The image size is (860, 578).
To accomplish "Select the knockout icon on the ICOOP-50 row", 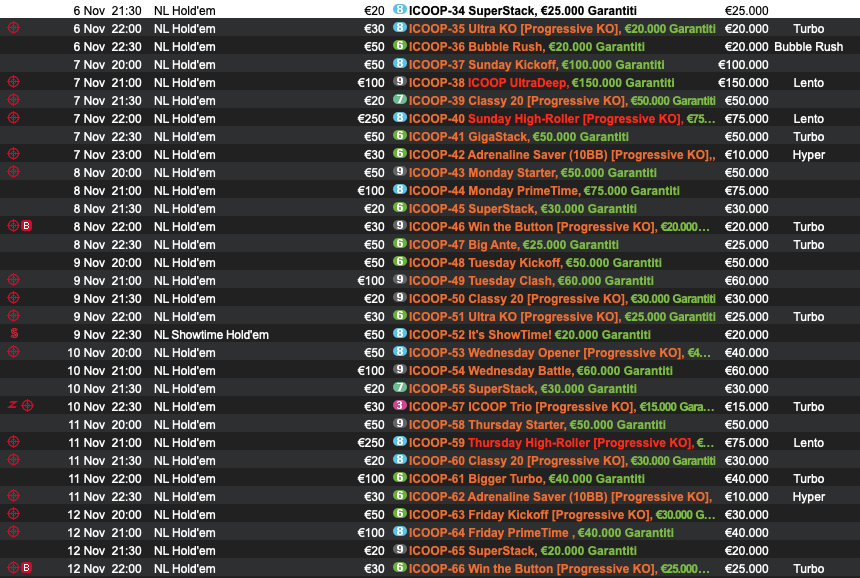I will (14, 298).
